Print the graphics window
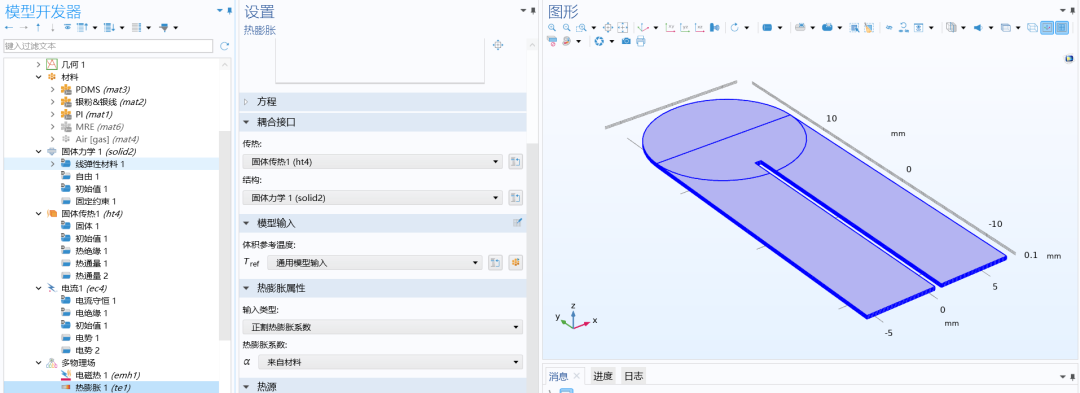1080x393 pixels. point(641,41)
